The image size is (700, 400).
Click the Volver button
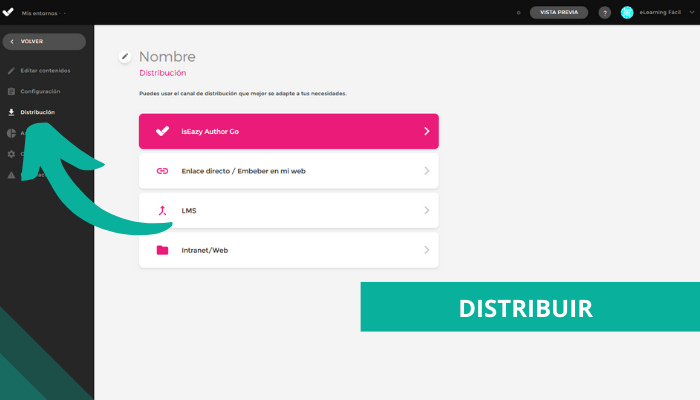[x=44, y=42]
